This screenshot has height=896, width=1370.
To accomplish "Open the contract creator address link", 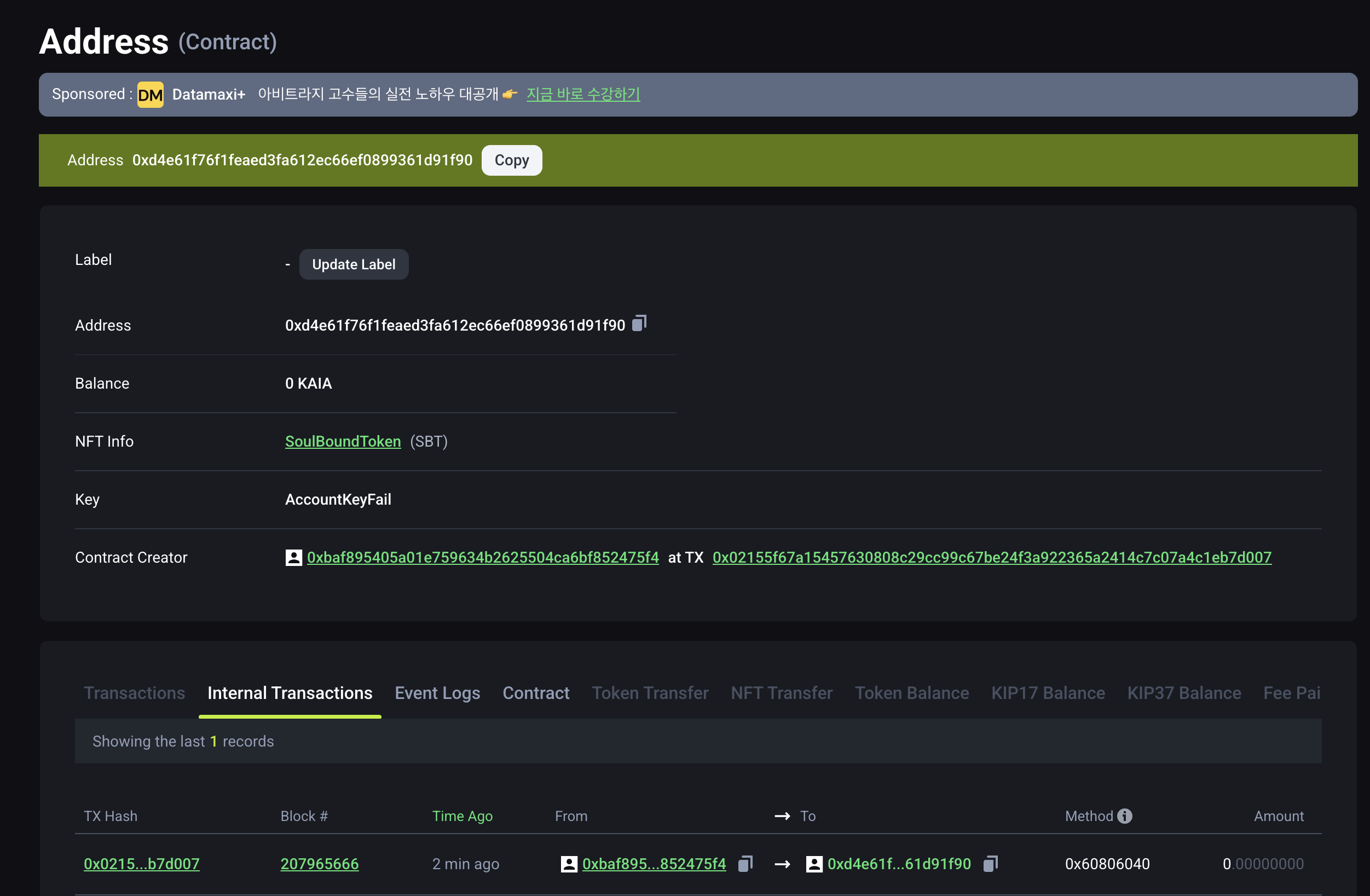I will pyautogui.click(x=482, y=557).
